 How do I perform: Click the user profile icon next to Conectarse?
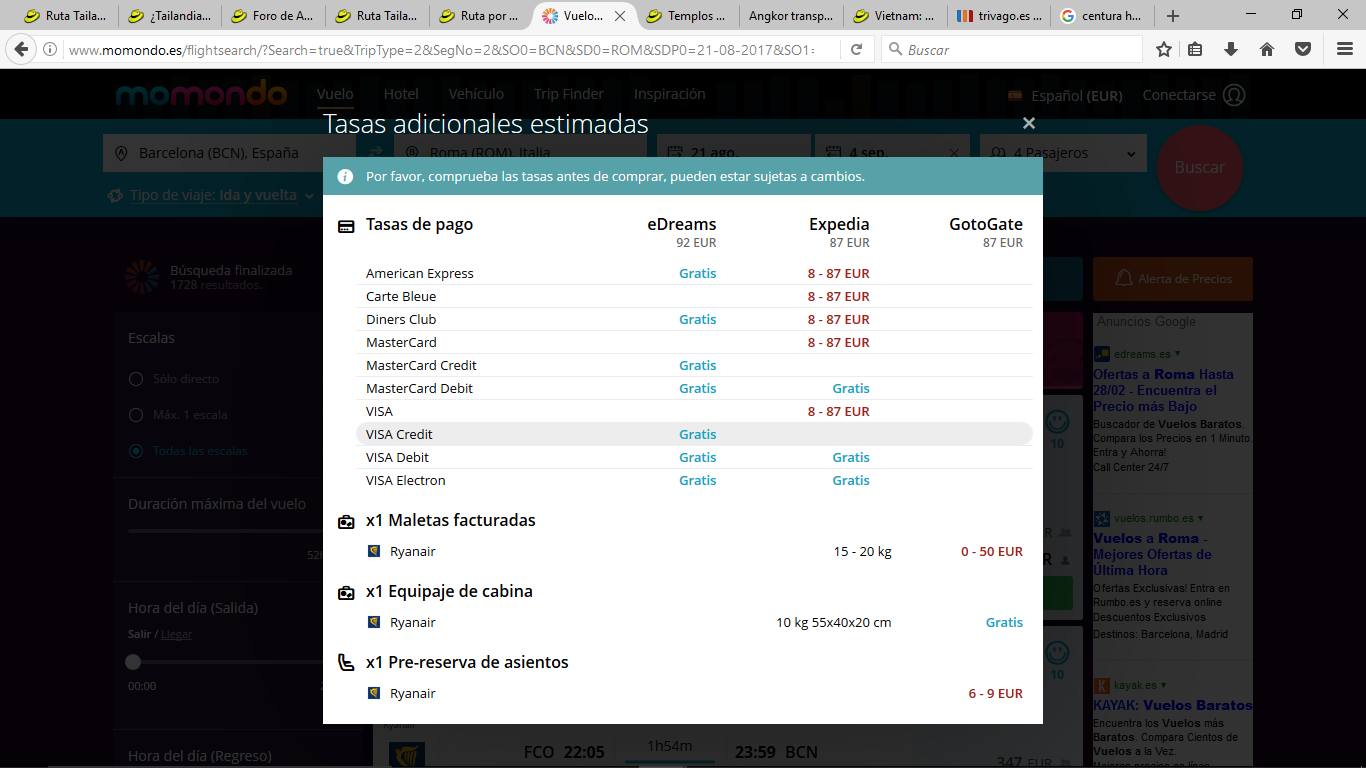[x=1234, y=95]
